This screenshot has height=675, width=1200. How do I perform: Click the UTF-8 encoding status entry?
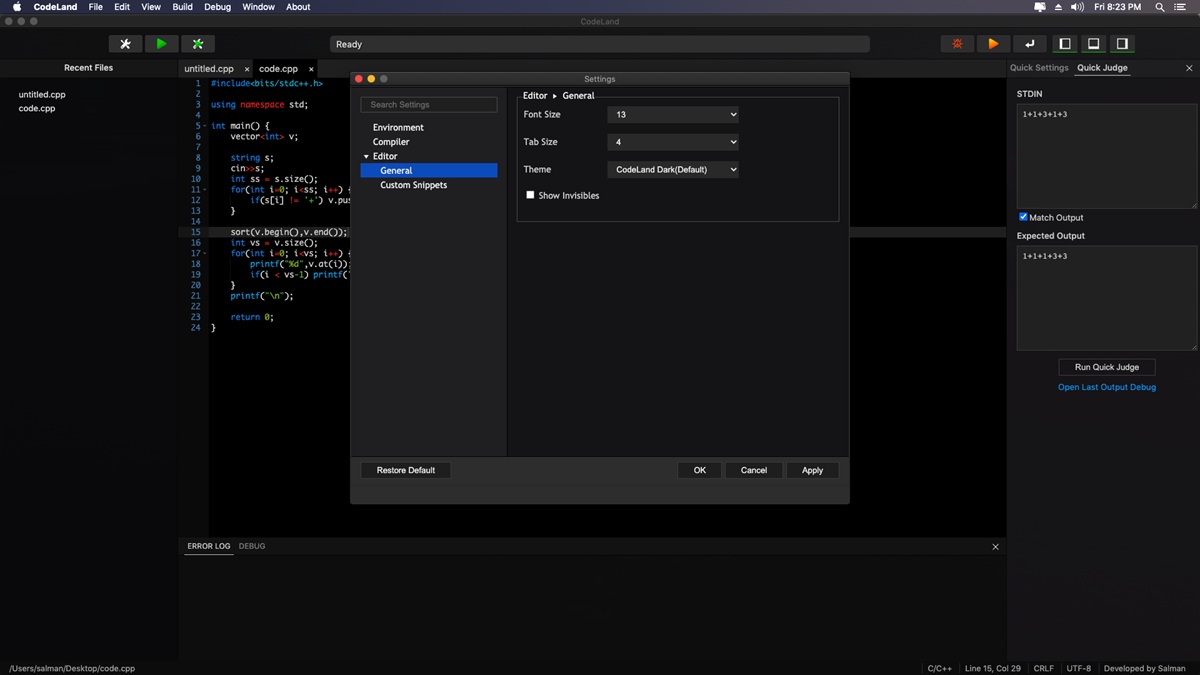(x=1079, y=668)
